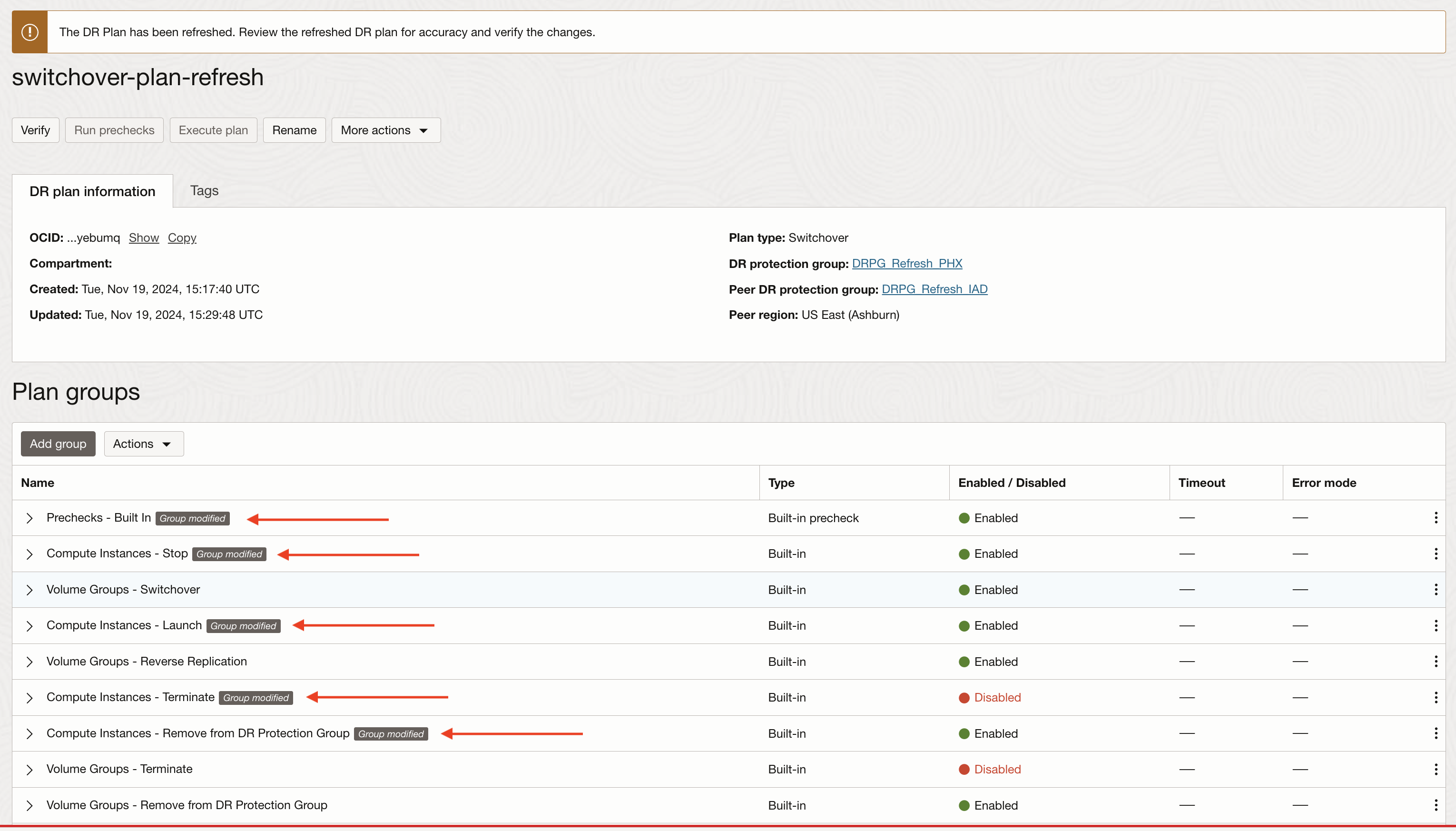Open the Actions dropdown in Plan groups
The image size is (1456, 831).
143,444
